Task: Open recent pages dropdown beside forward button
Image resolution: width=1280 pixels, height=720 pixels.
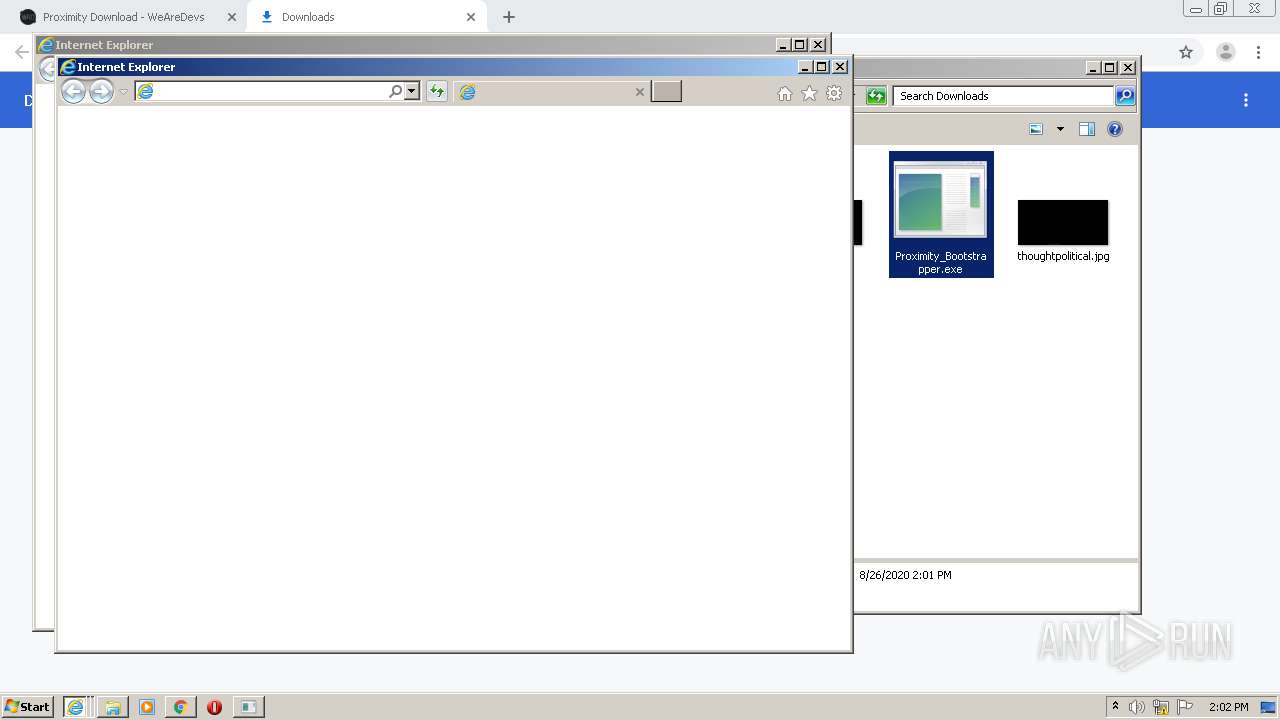Action: [x=124, y=92]
